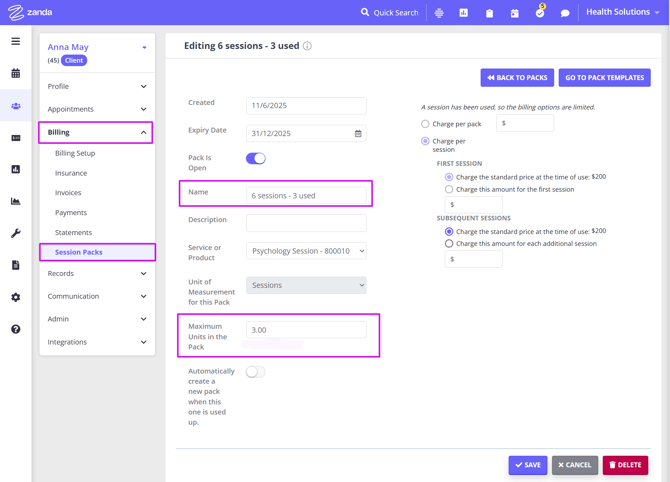This screenshot has height=482, width=670.
Task: Click the wrench tools icon in sidebar
Action: coord(15,233)
